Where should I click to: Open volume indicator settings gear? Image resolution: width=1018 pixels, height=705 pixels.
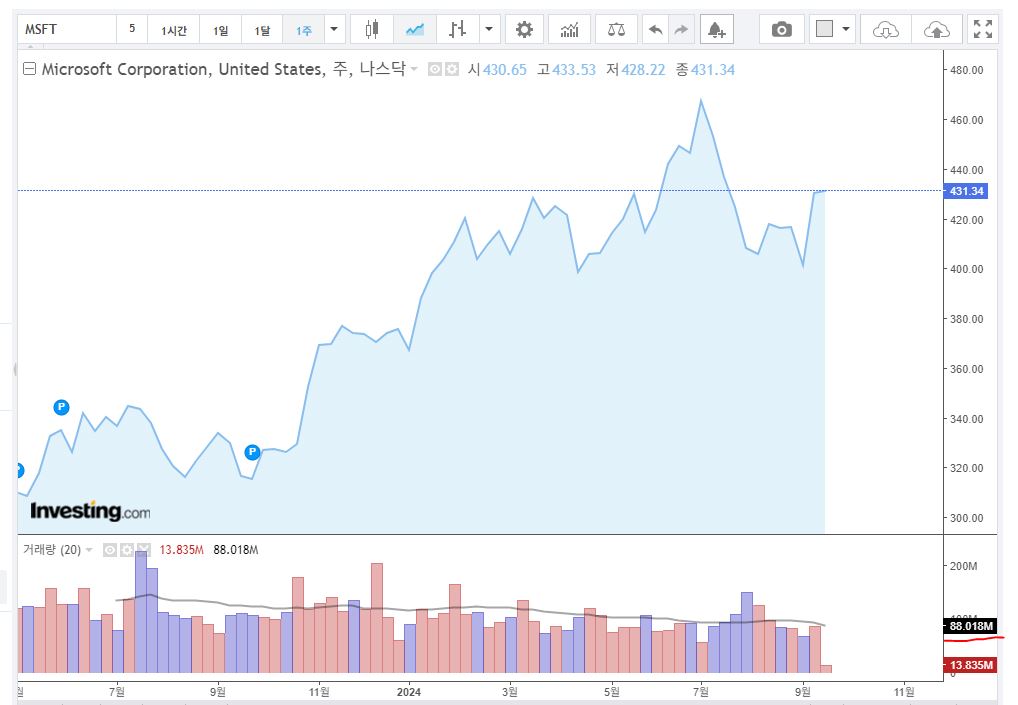point(127,550)
